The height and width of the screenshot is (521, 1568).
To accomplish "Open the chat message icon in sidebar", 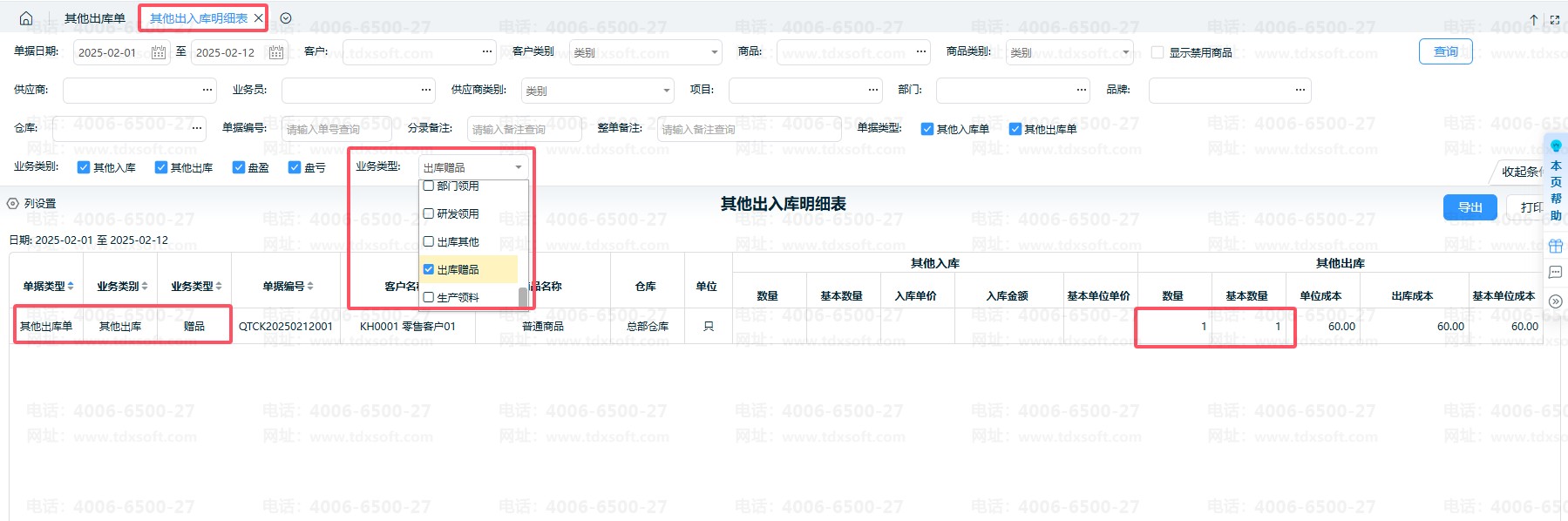I will [x=1556, y=273].
